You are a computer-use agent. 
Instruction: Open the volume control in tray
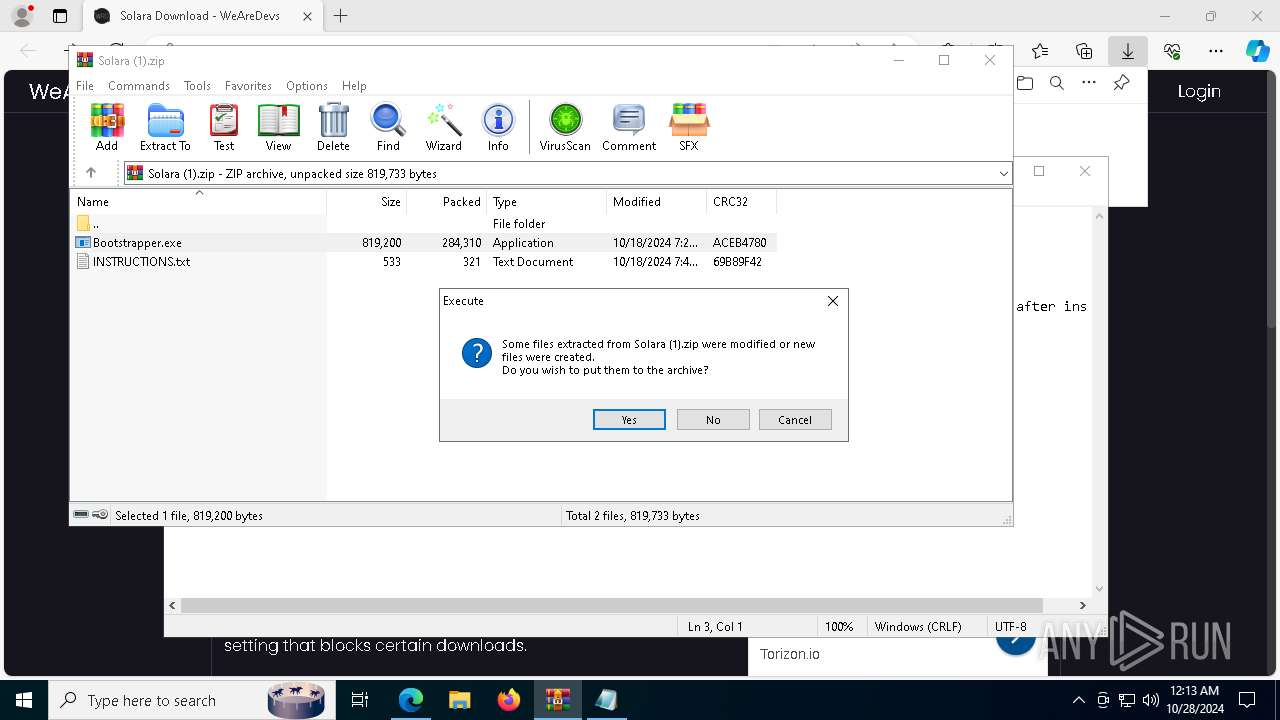(x=1151, y=700)
